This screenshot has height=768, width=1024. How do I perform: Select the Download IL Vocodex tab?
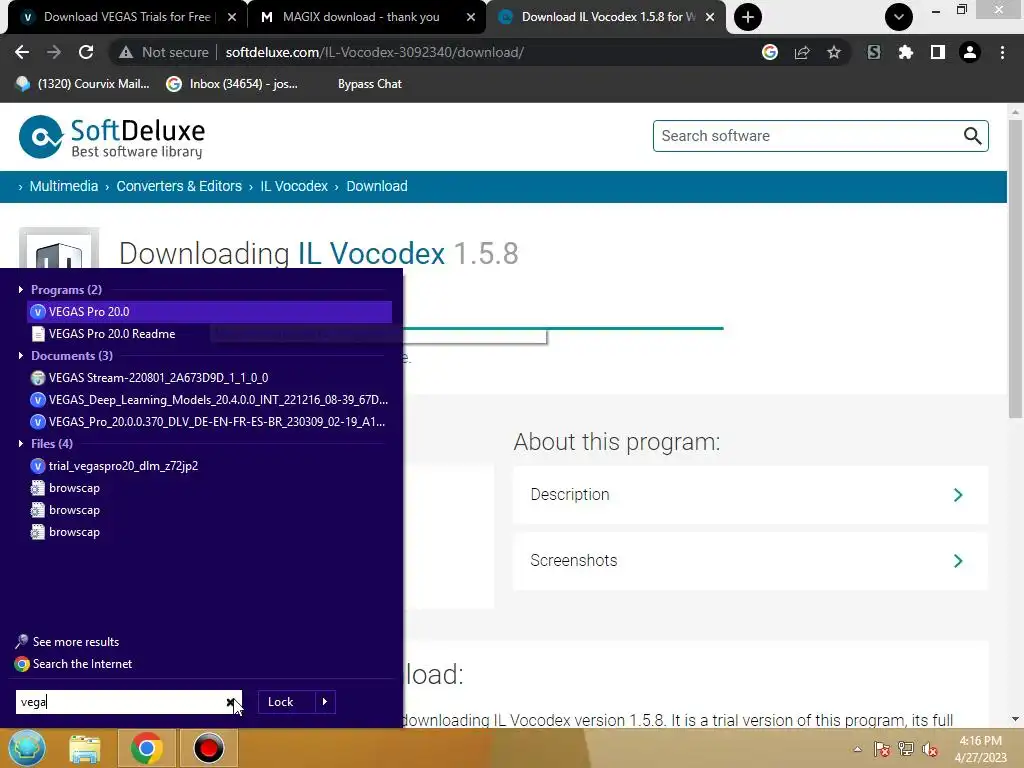(607, 17)
